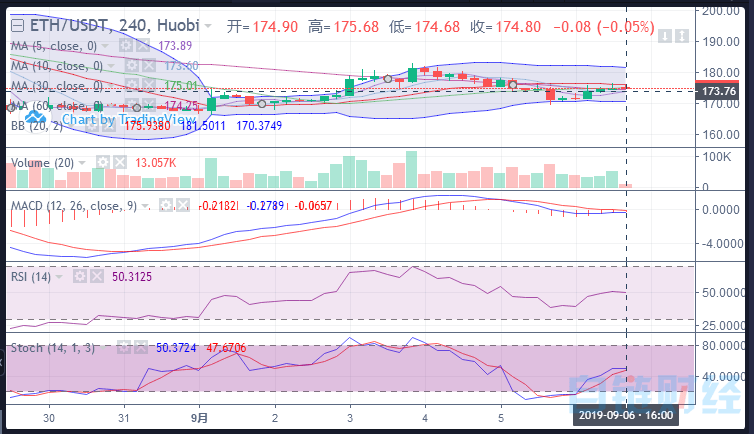Click the 190.00 price axis label
The image size is (754, 434).
721,42
